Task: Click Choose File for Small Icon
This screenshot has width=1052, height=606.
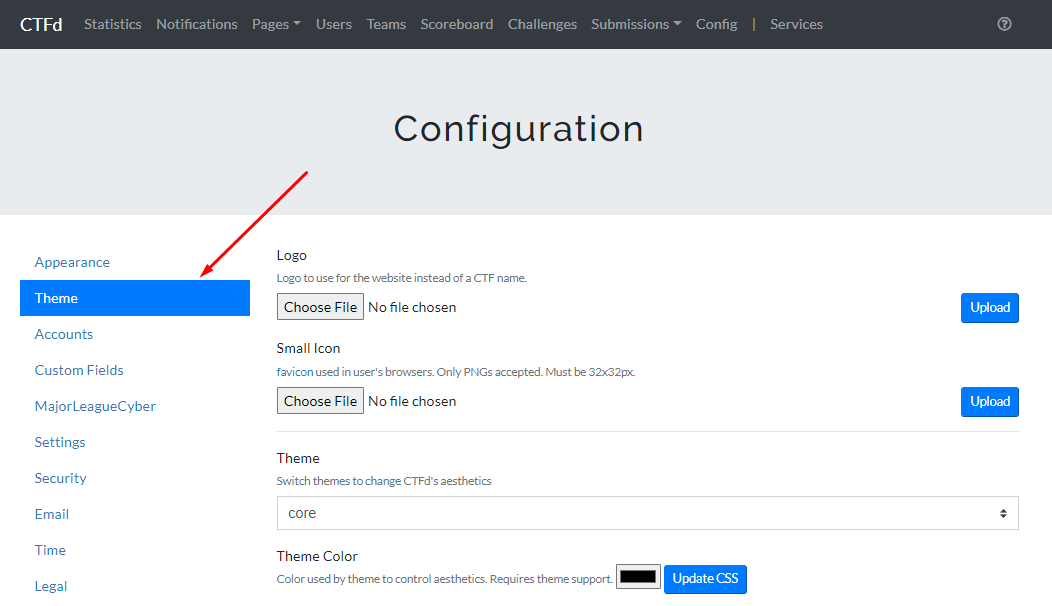Action: click(320, 401)
